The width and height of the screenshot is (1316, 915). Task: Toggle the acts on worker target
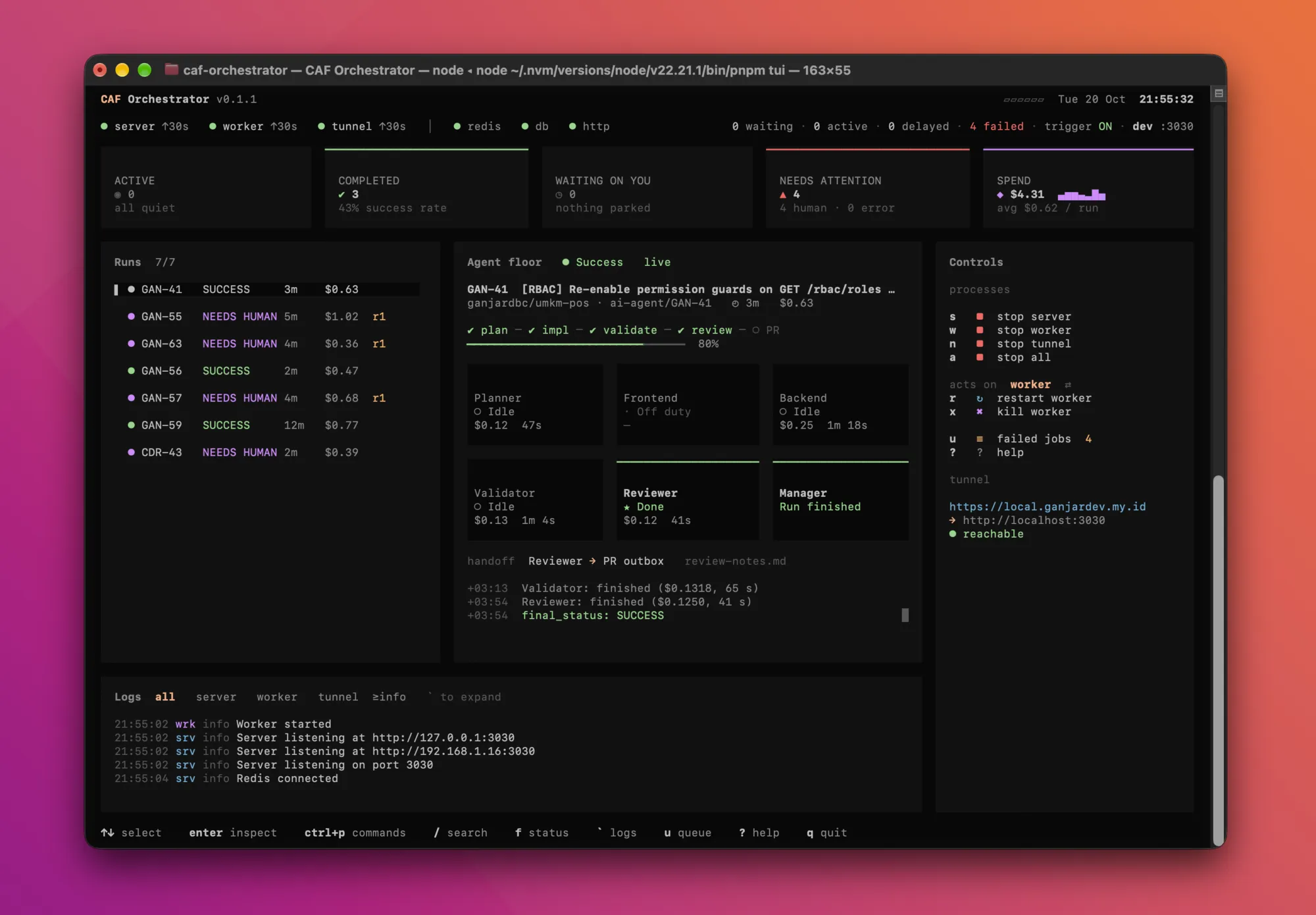1030,384
